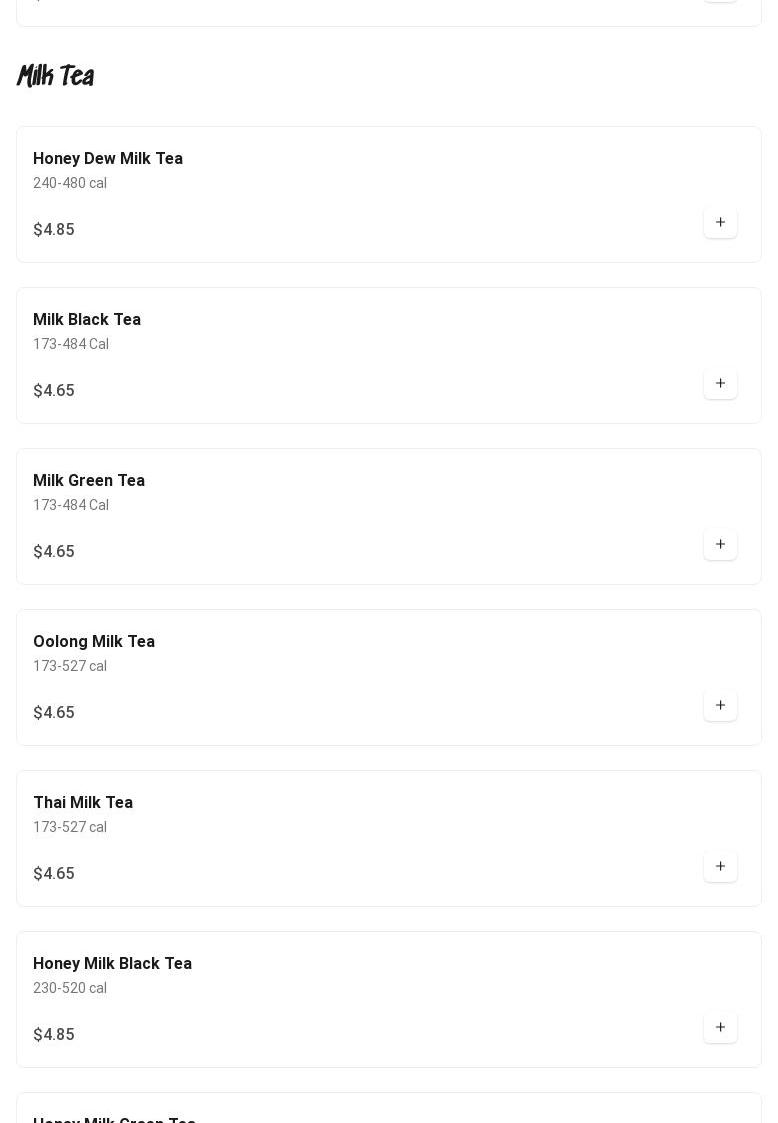Open the Milk Black Tea item title
778x1123 pixels.
tap(87, 319)
